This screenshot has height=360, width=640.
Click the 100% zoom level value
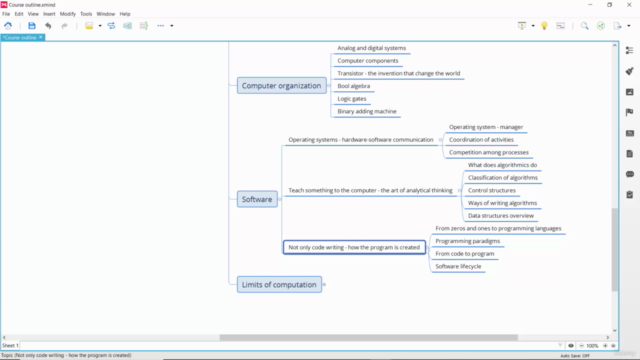[592, 346]
